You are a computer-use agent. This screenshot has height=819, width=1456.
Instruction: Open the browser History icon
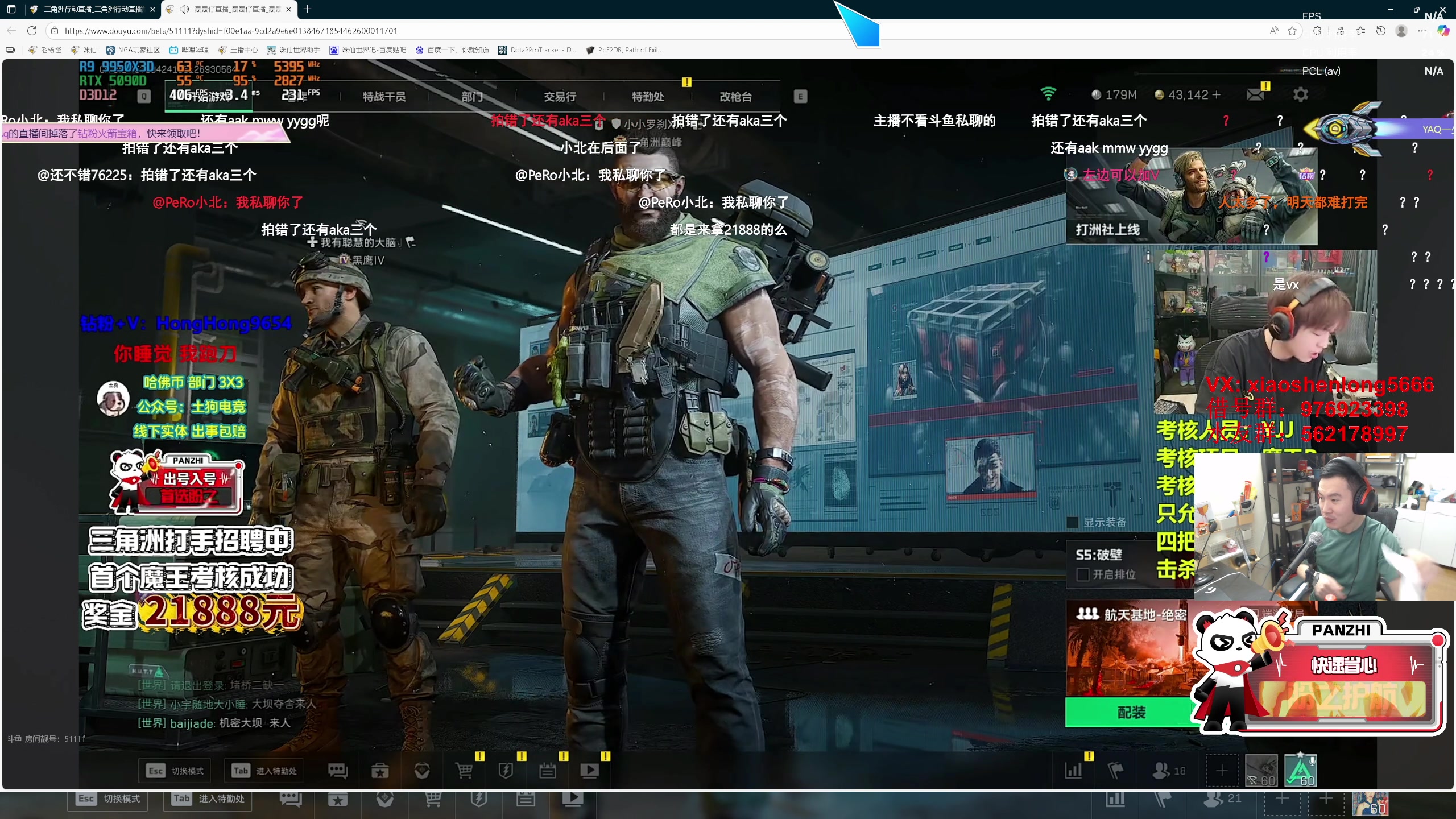pos(1381,31)
